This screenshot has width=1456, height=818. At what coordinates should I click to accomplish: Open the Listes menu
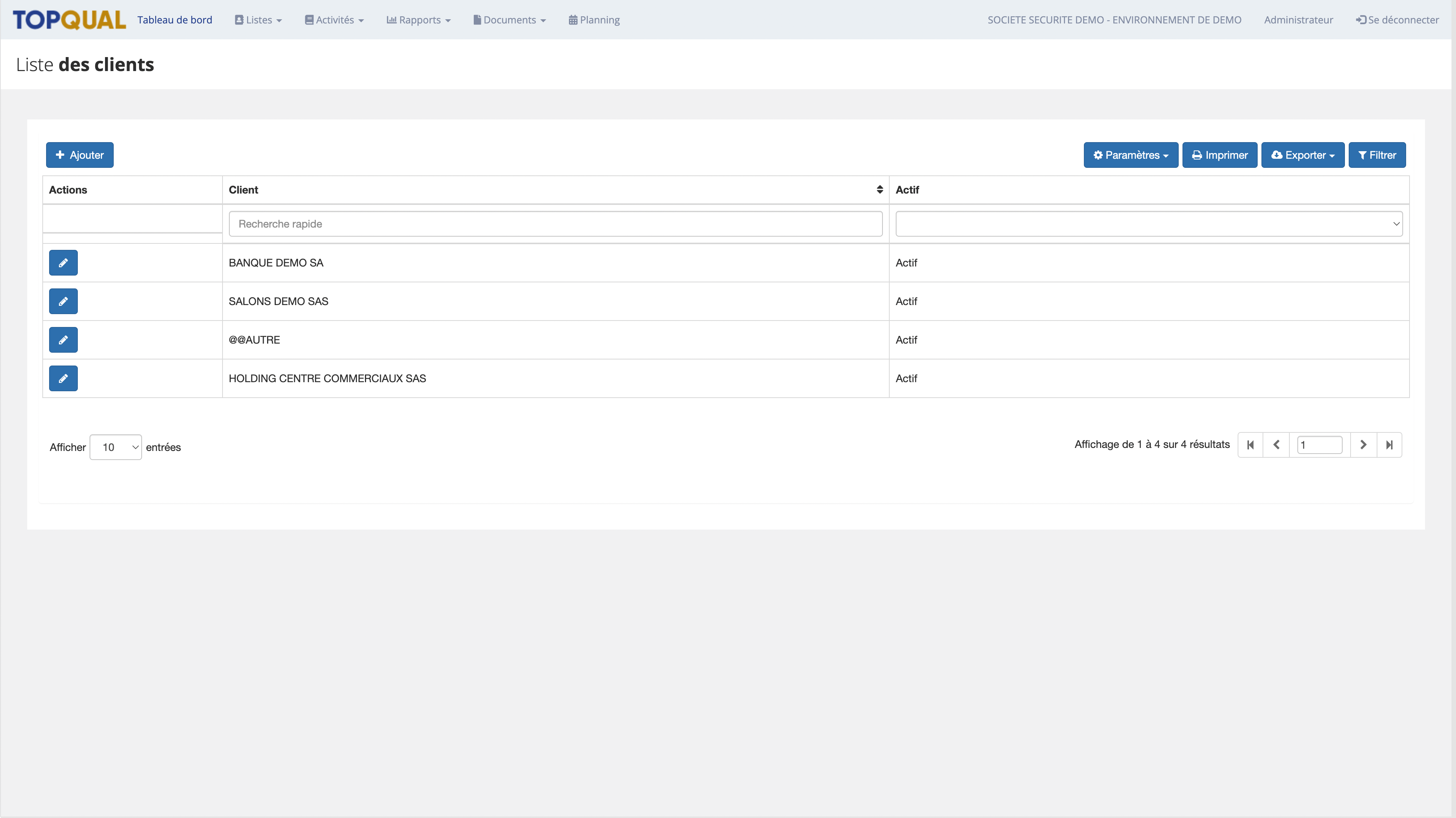(x=258, y=20)
